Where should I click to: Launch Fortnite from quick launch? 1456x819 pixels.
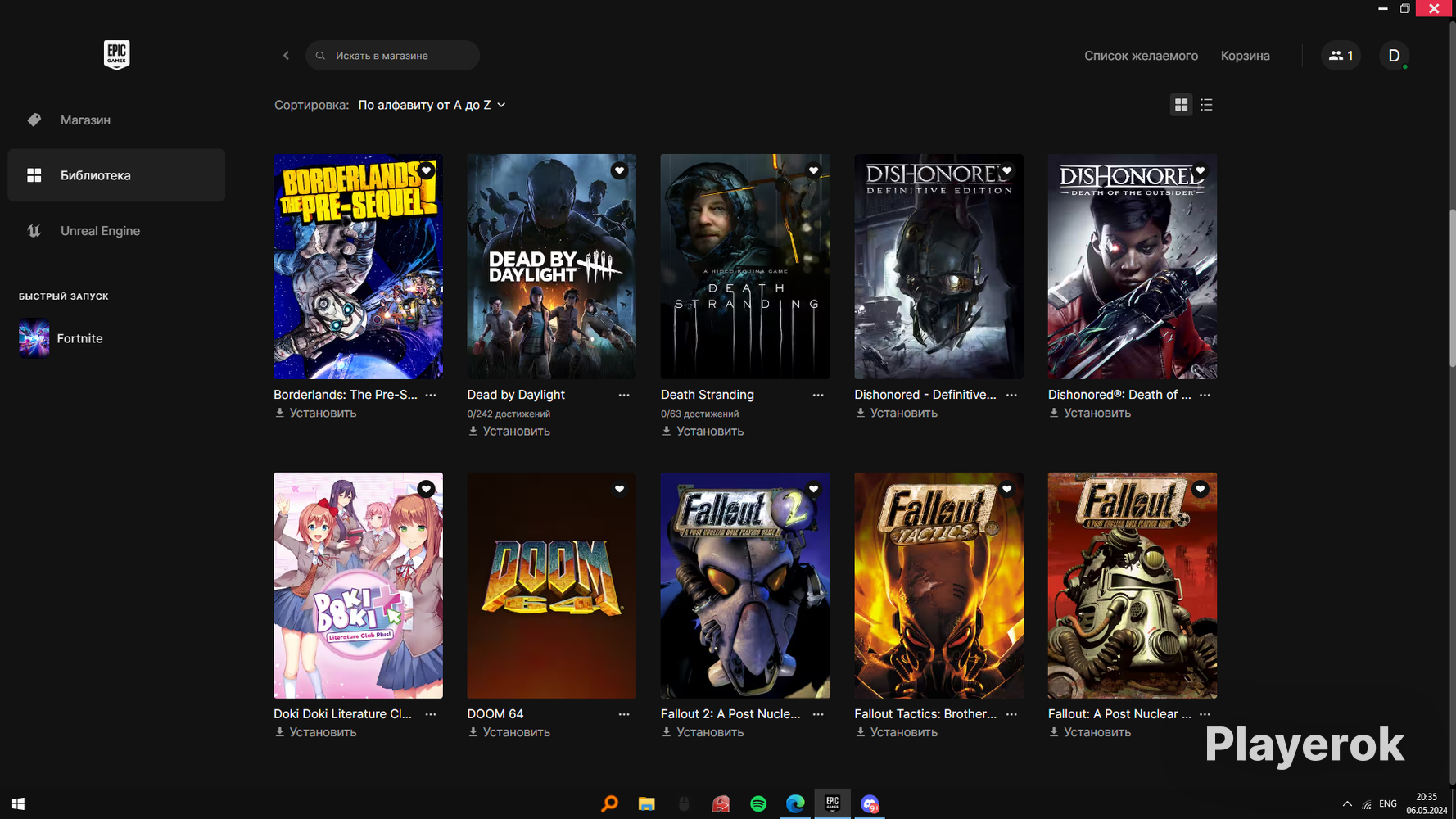coord(61,338)
